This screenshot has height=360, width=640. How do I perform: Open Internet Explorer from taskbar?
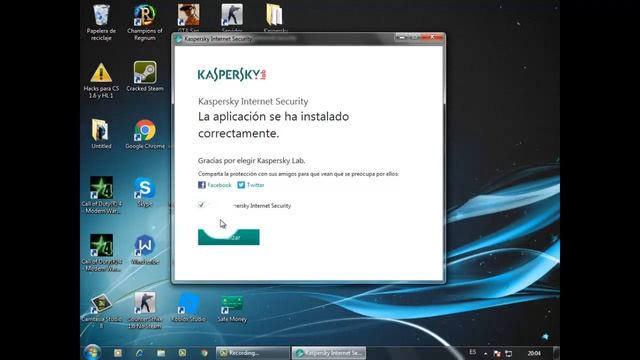[139, 353]
